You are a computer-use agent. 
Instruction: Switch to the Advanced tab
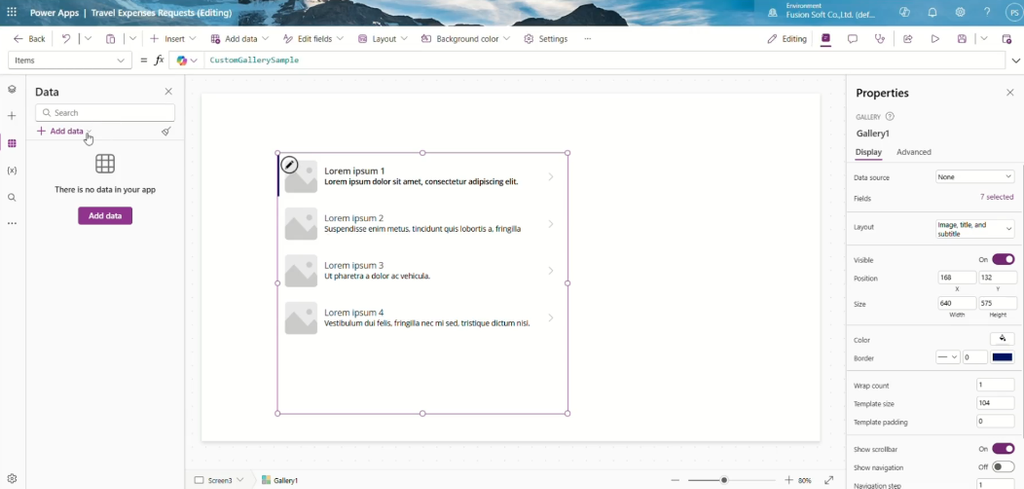coord(914,152)
